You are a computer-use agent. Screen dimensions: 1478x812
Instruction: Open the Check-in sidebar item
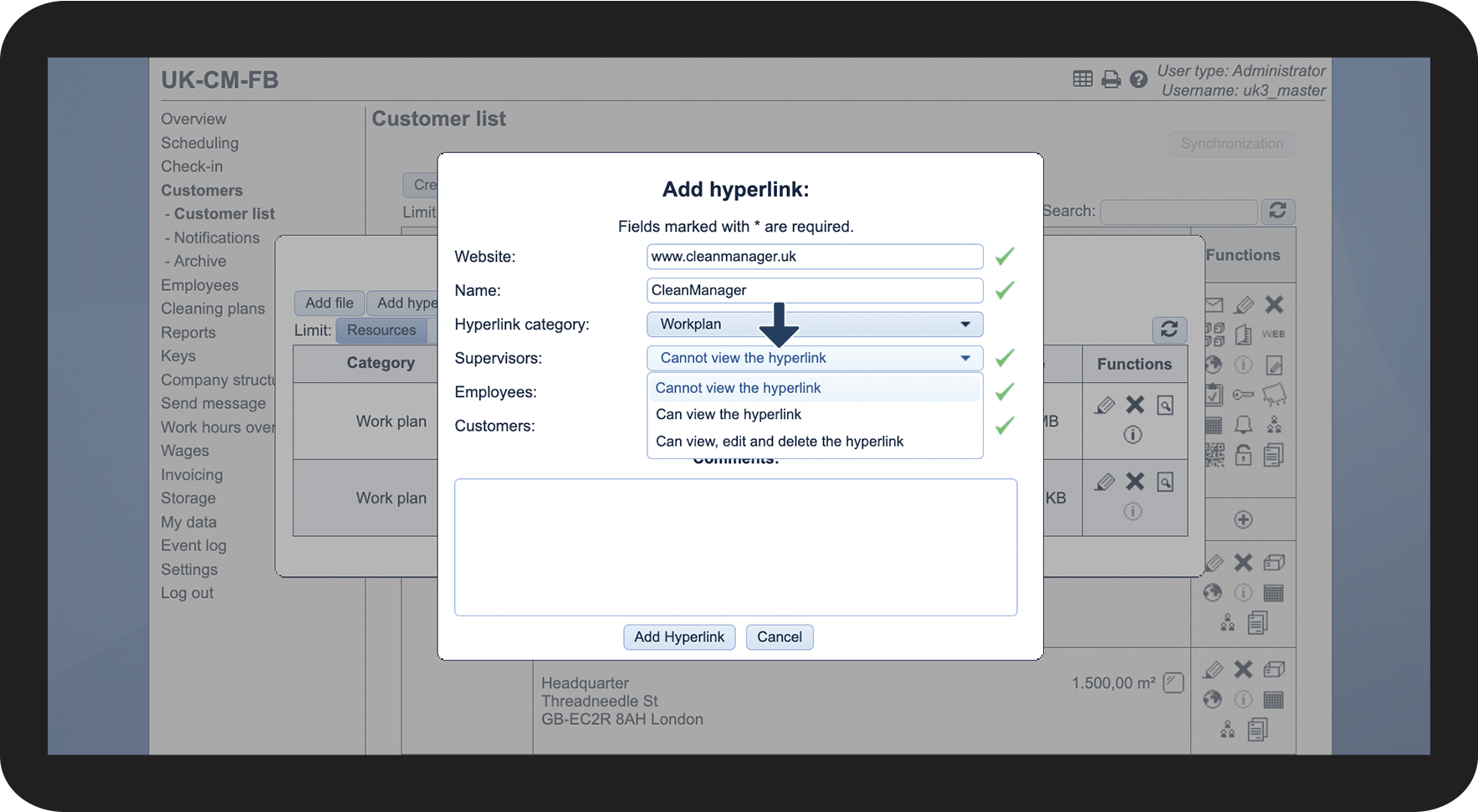tap(192, 166)
